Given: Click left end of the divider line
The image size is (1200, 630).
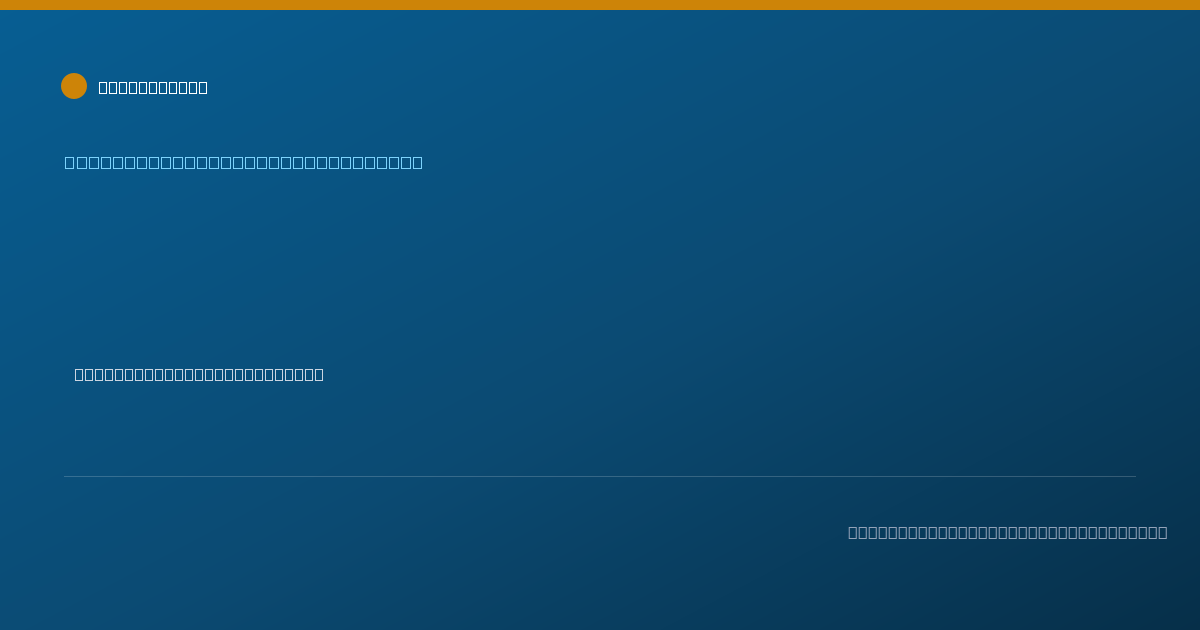Looking at the screenshot, I should point(66,476).
